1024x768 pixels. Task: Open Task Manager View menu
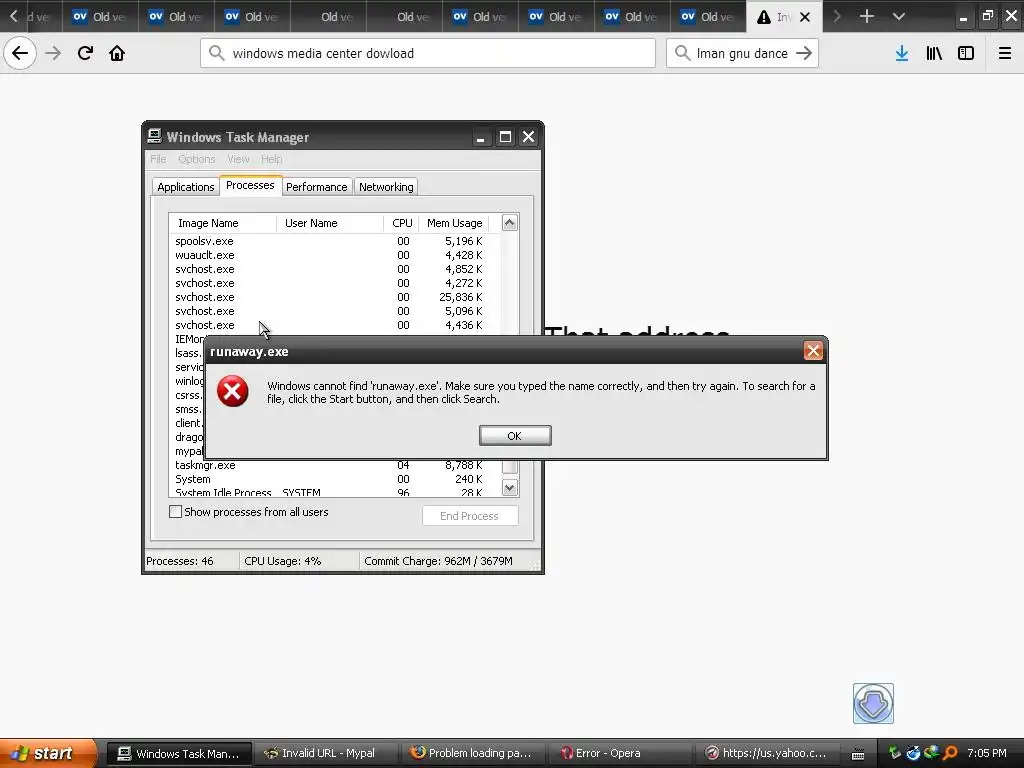click(238, 159)
